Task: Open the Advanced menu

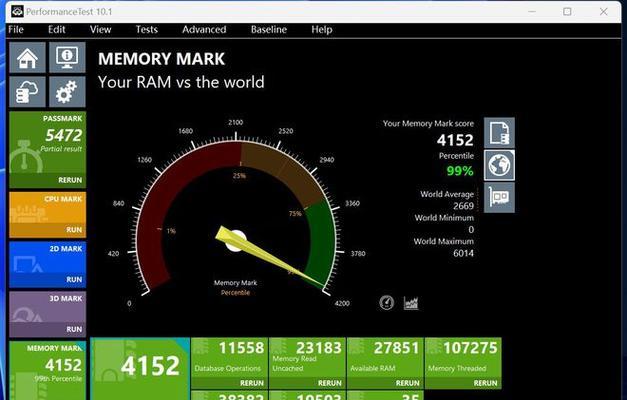Action: coord(204,30)
